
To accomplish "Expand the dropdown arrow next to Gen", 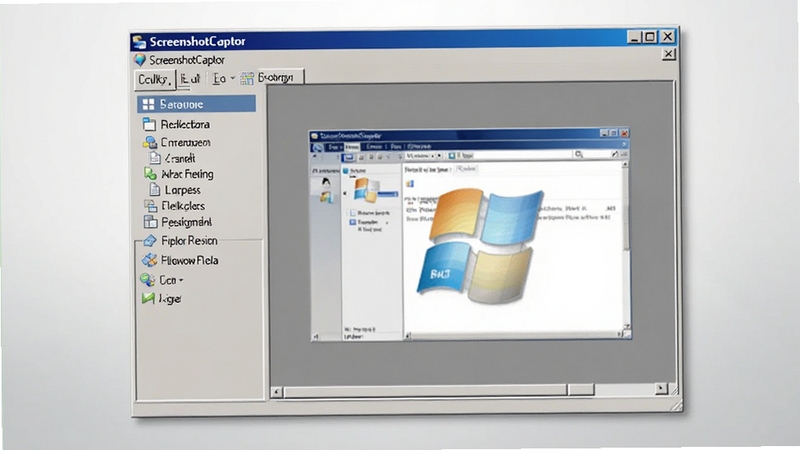I will tap(181, 281).
